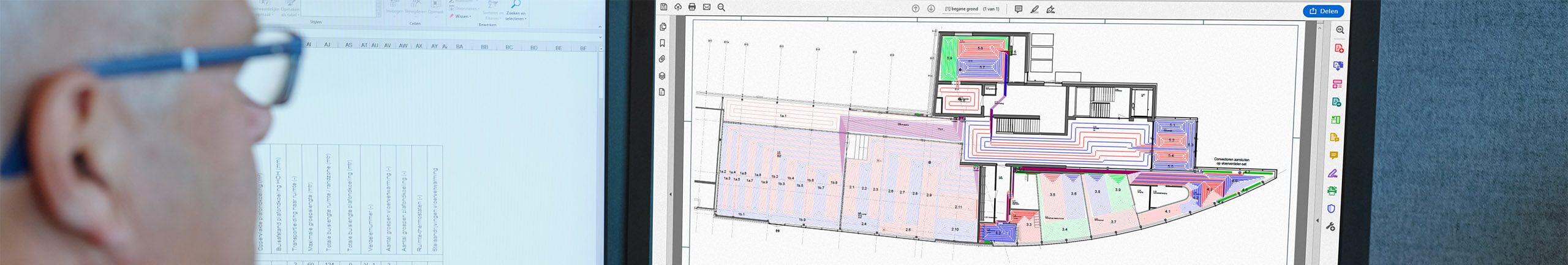
Task: Open the yellow Comment tool in right pane
Action: (x=1333, y=155)
